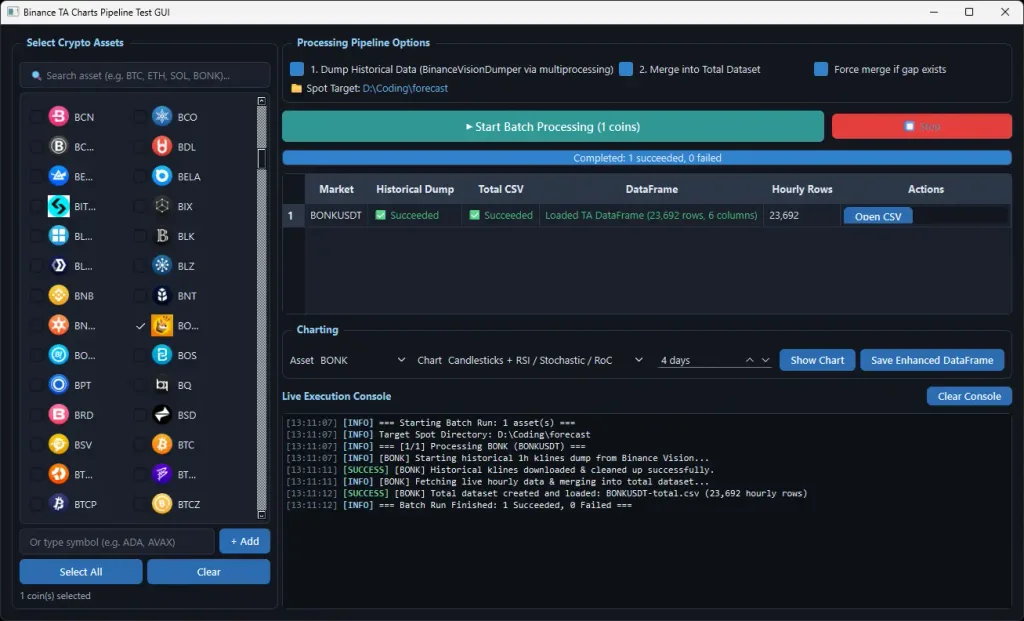Click asset list scroll-down arrow
The height and width of the screenshot is (621, 1024).
tap(261, 515)
